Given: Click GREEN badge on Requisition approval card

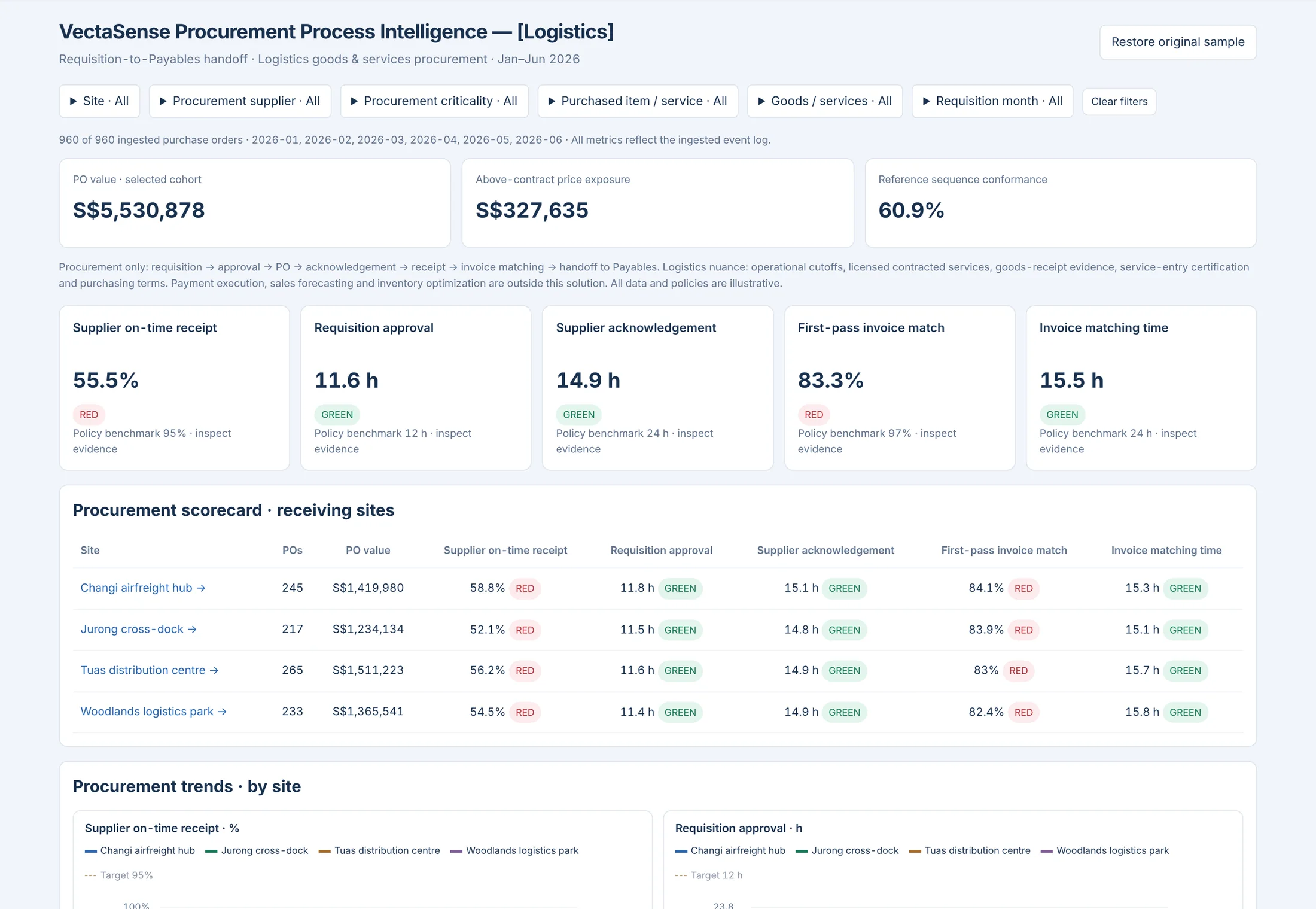Looking at the screenshot, I should click(337, 415).
